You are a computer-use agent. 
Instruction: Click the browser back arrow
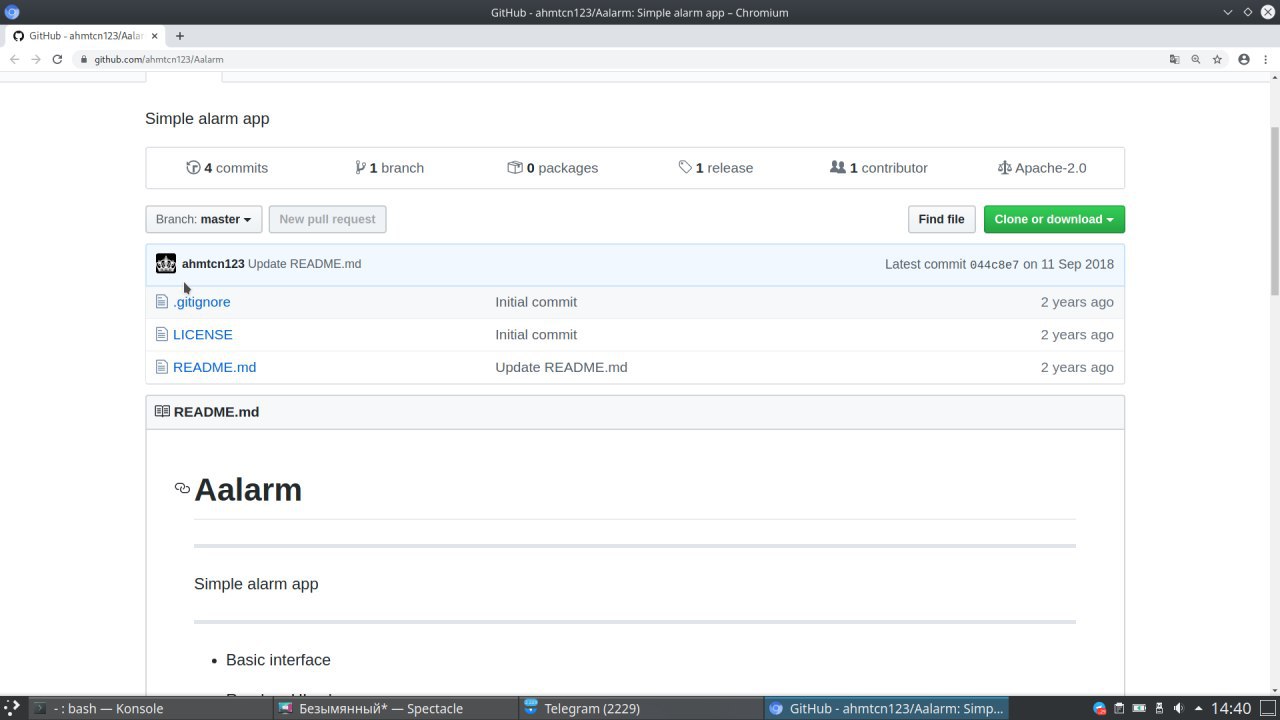14,59
